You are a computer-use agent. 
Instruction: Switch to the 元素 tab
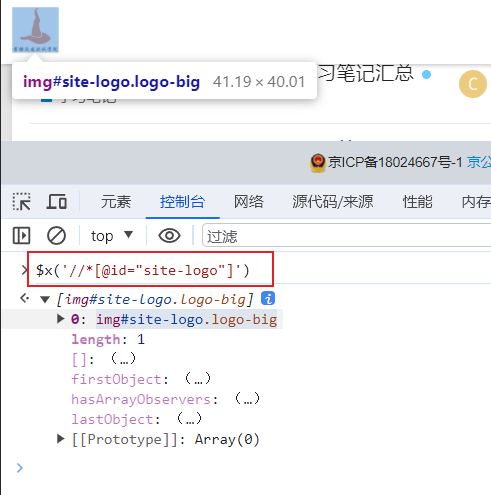[x=116, y=202]
